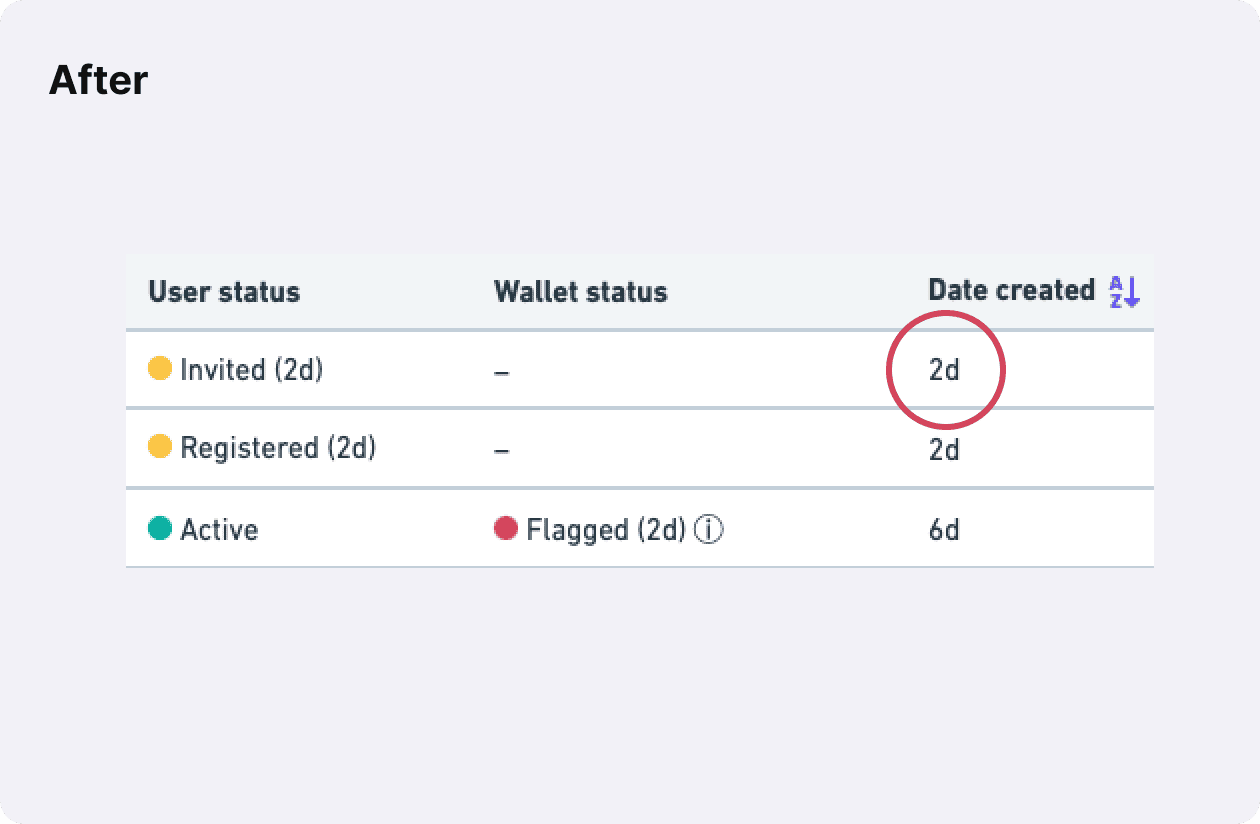Click the circled 2d date value
This screenshot has width=1260, height=824.
click(944, 370)
